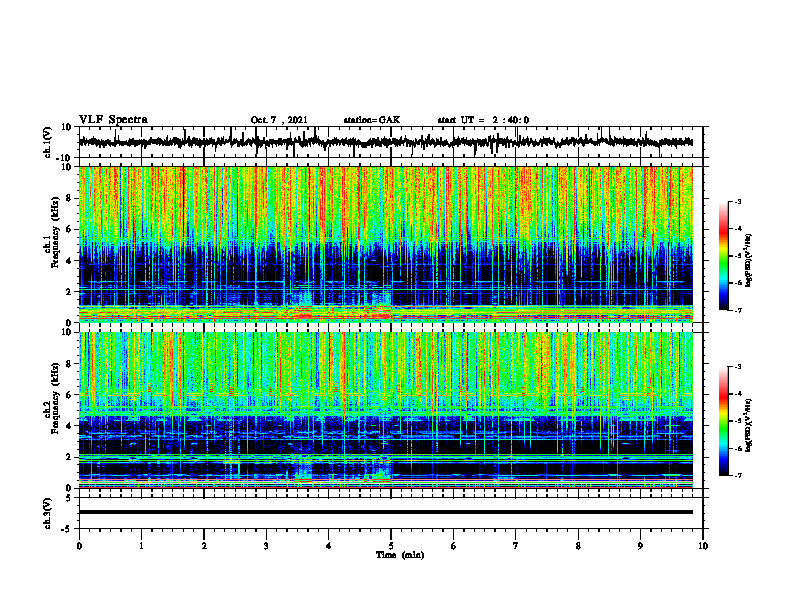Click the date text "Oct. 7, 2021"
The width and height of the screenshot is (792, 612).
click(279, 120)
